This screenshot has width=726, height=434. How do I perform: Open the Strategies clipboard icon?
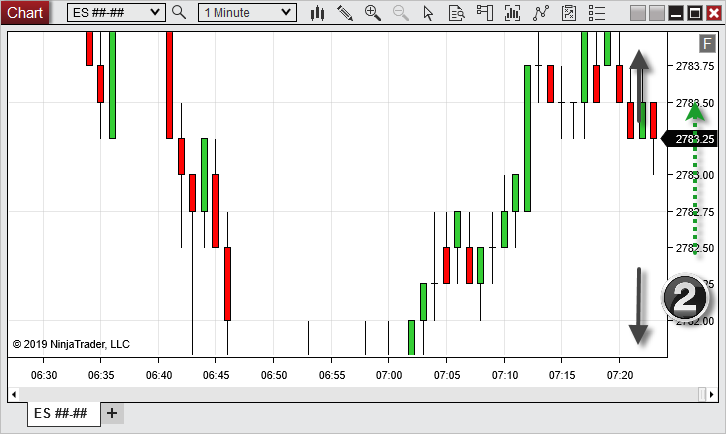569,13
